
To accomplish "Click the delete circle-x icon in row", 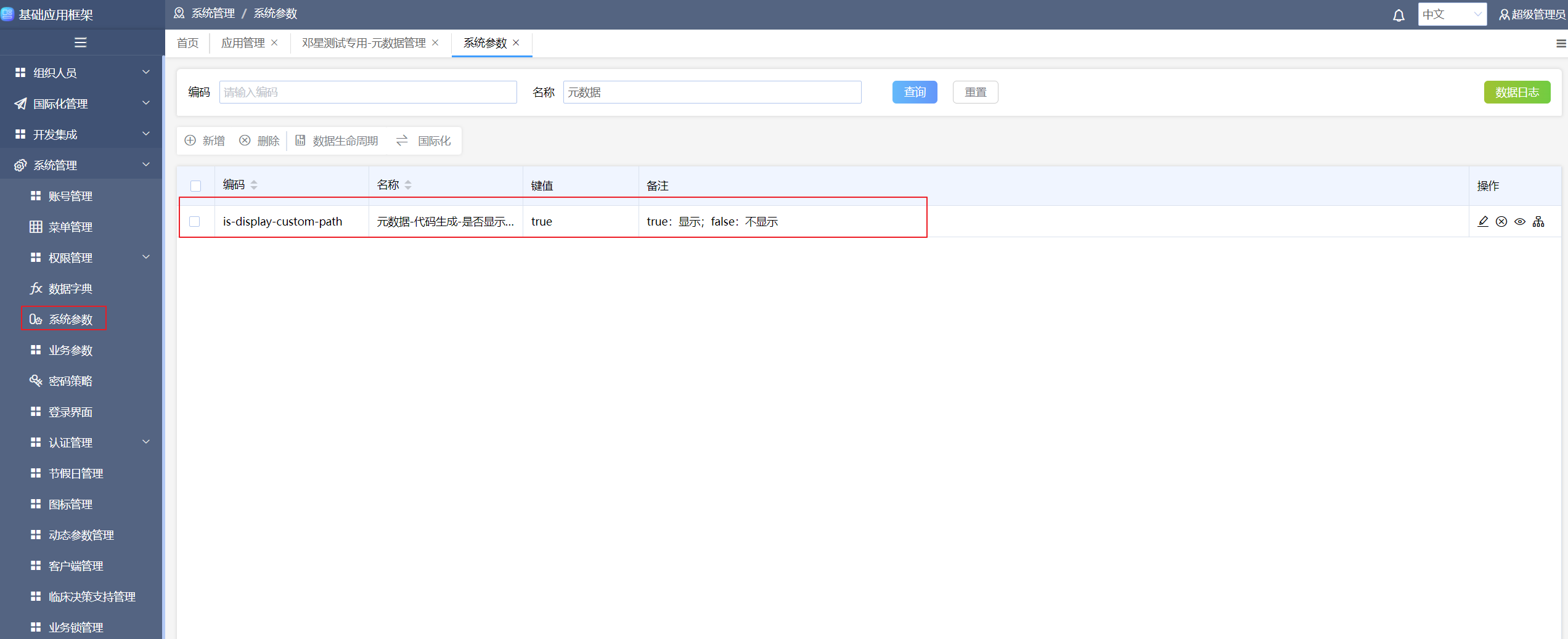I will tap(1501, 222).
